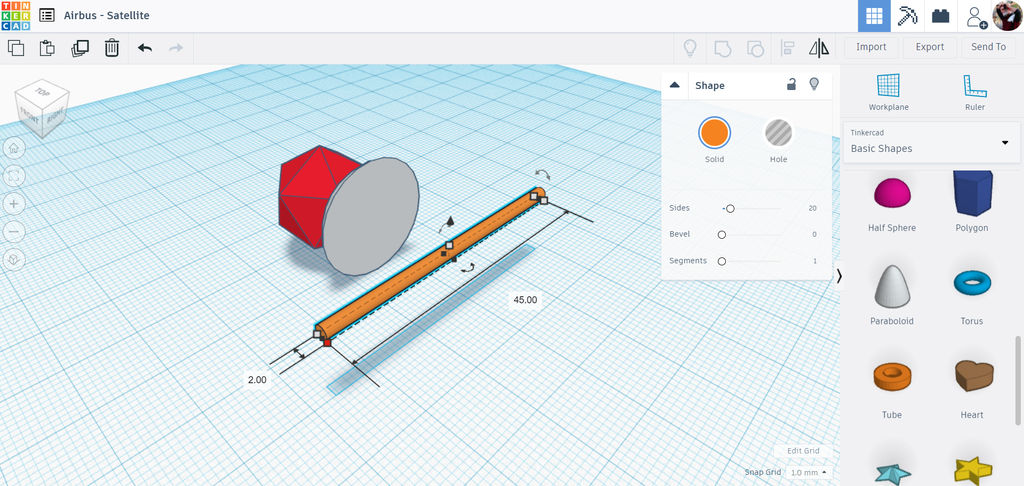This screenshot has height=486, width=1024.
Task: Adjust the Bevel slider handle
Action: tap(722, 235)
